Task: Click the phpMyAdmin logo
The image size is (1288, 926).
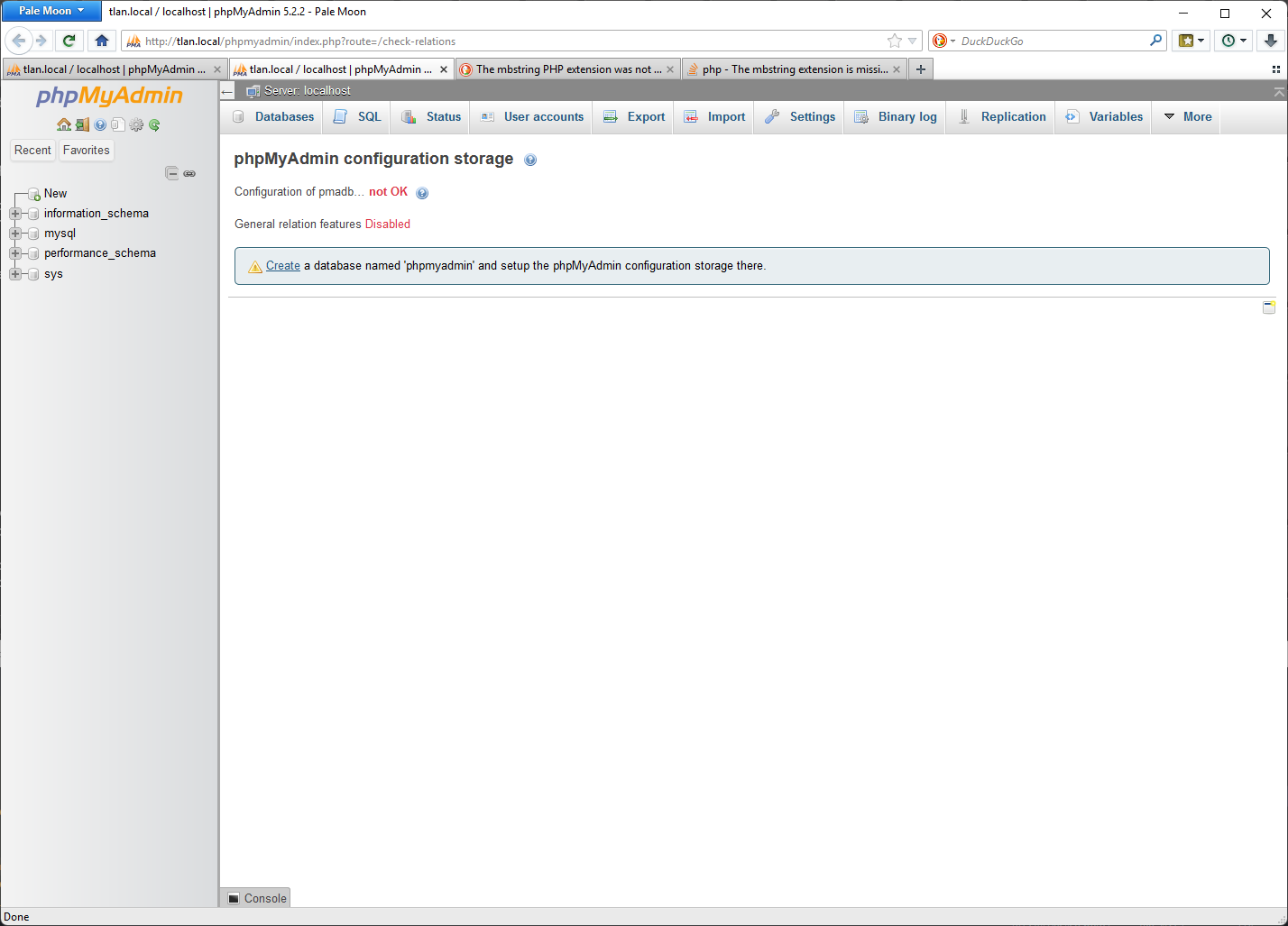Action: (x=109, y=96)
